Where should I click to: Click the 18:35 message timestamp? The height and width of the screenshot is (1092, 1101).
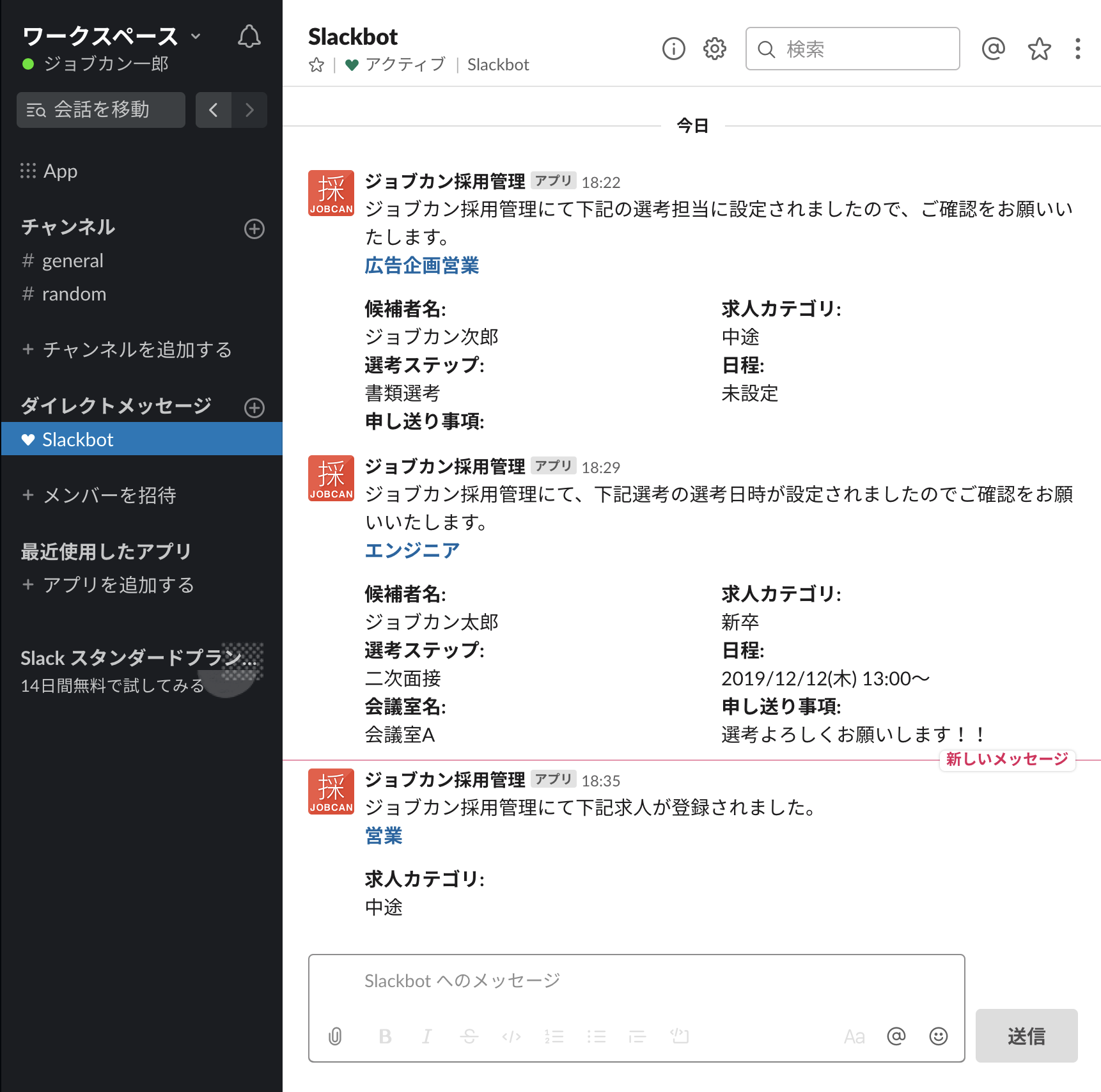pyautogui.click(x=601, y=781)
